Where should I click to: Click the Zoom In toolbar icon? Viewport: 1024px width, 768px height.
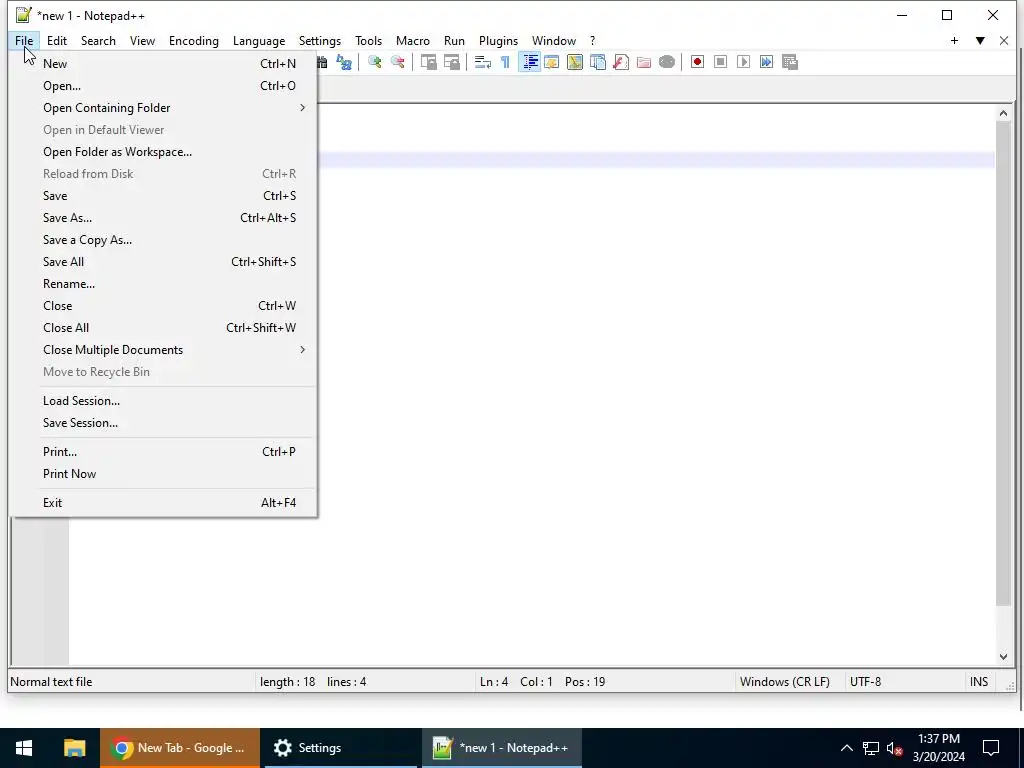pos(375,62)
